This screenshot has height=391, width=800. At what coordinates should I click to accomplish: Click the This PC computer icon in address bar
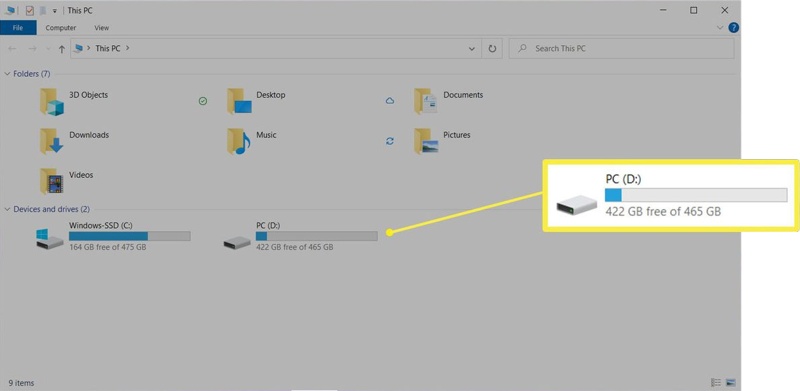pyautogui.click(x=78, y=48)
